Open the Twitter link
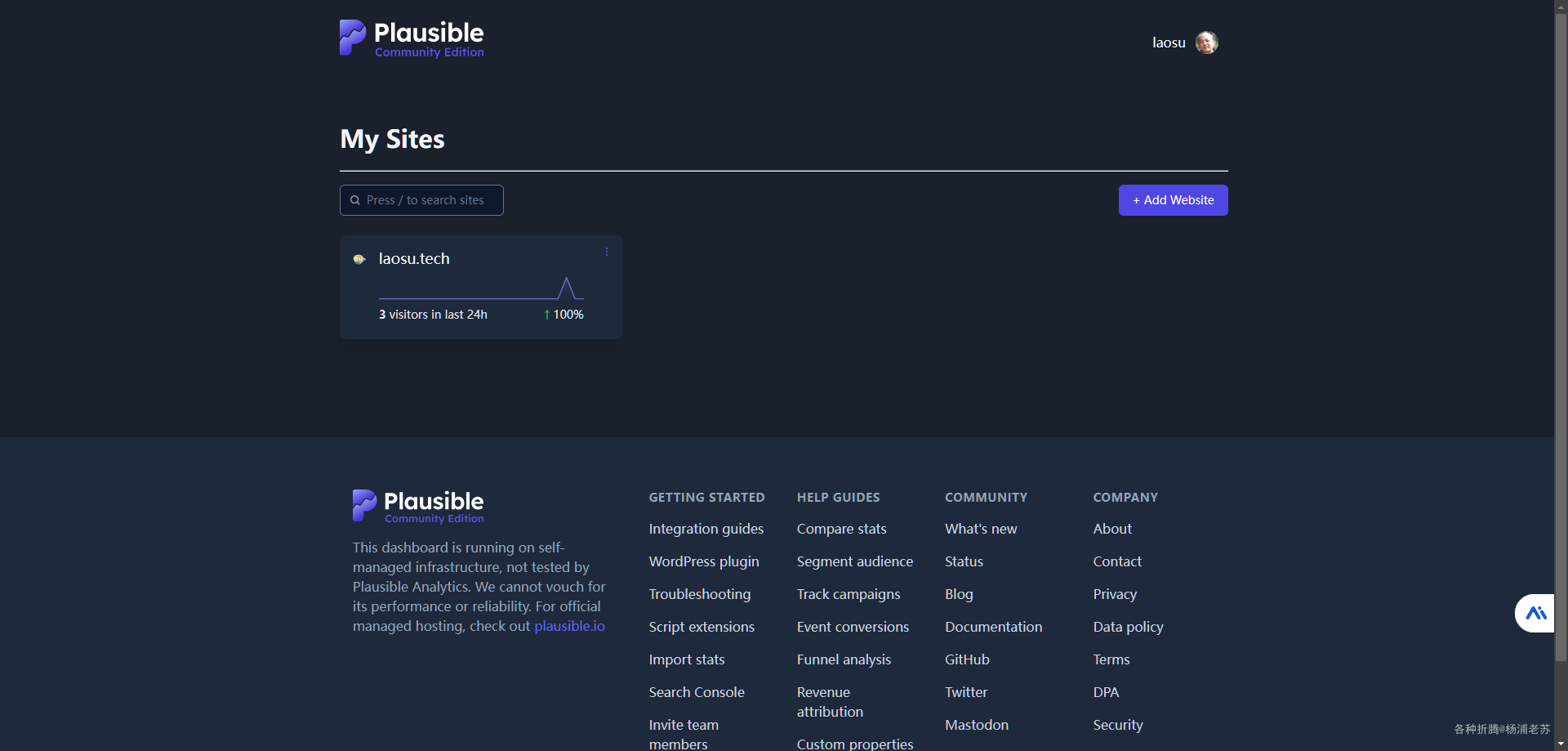Screen dimensions: 1568x751 click(x=966, y=692)
